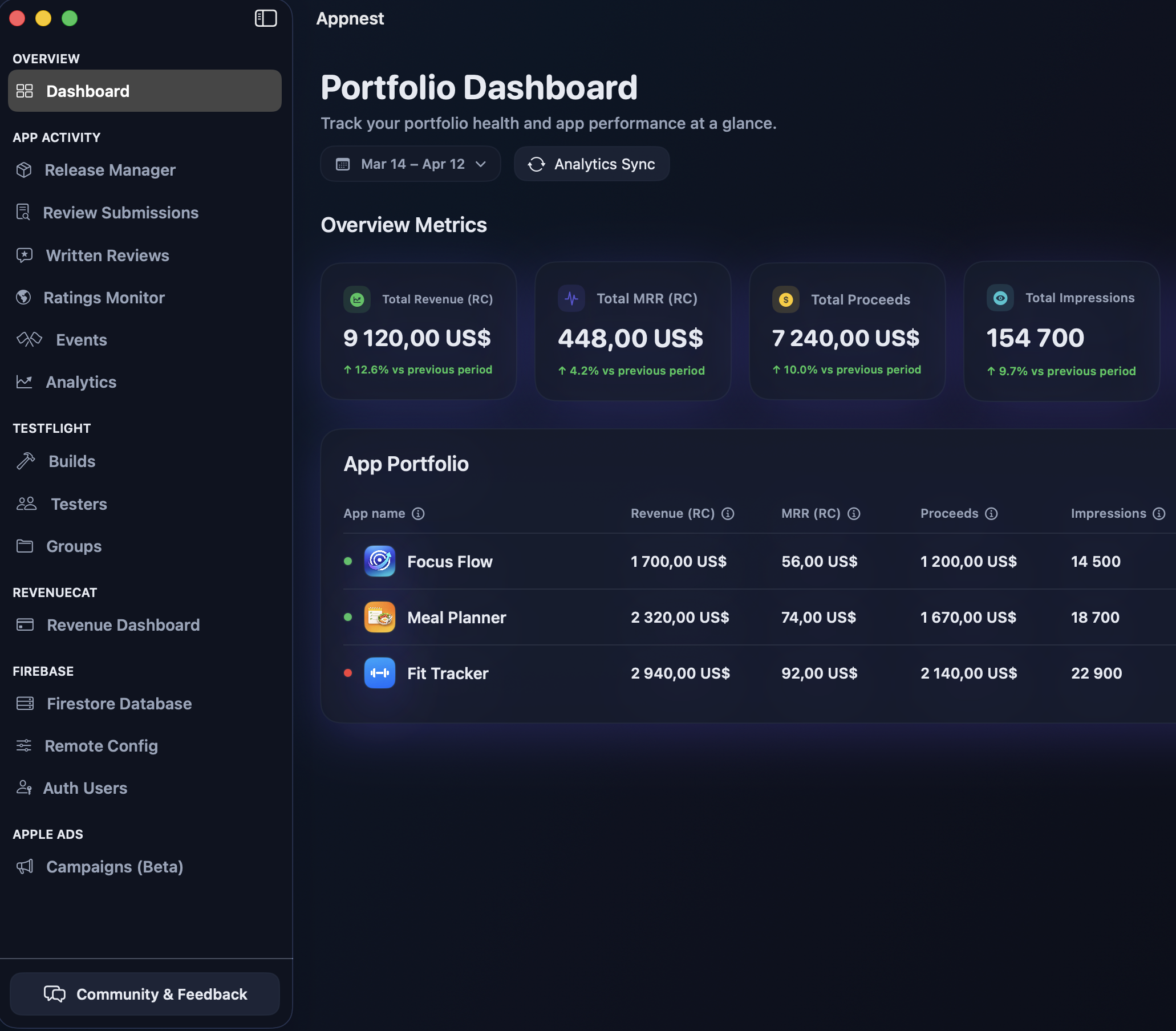The image size is (1176, 1031).
Task: Click the Analytics Sync button
Action: 591,164
